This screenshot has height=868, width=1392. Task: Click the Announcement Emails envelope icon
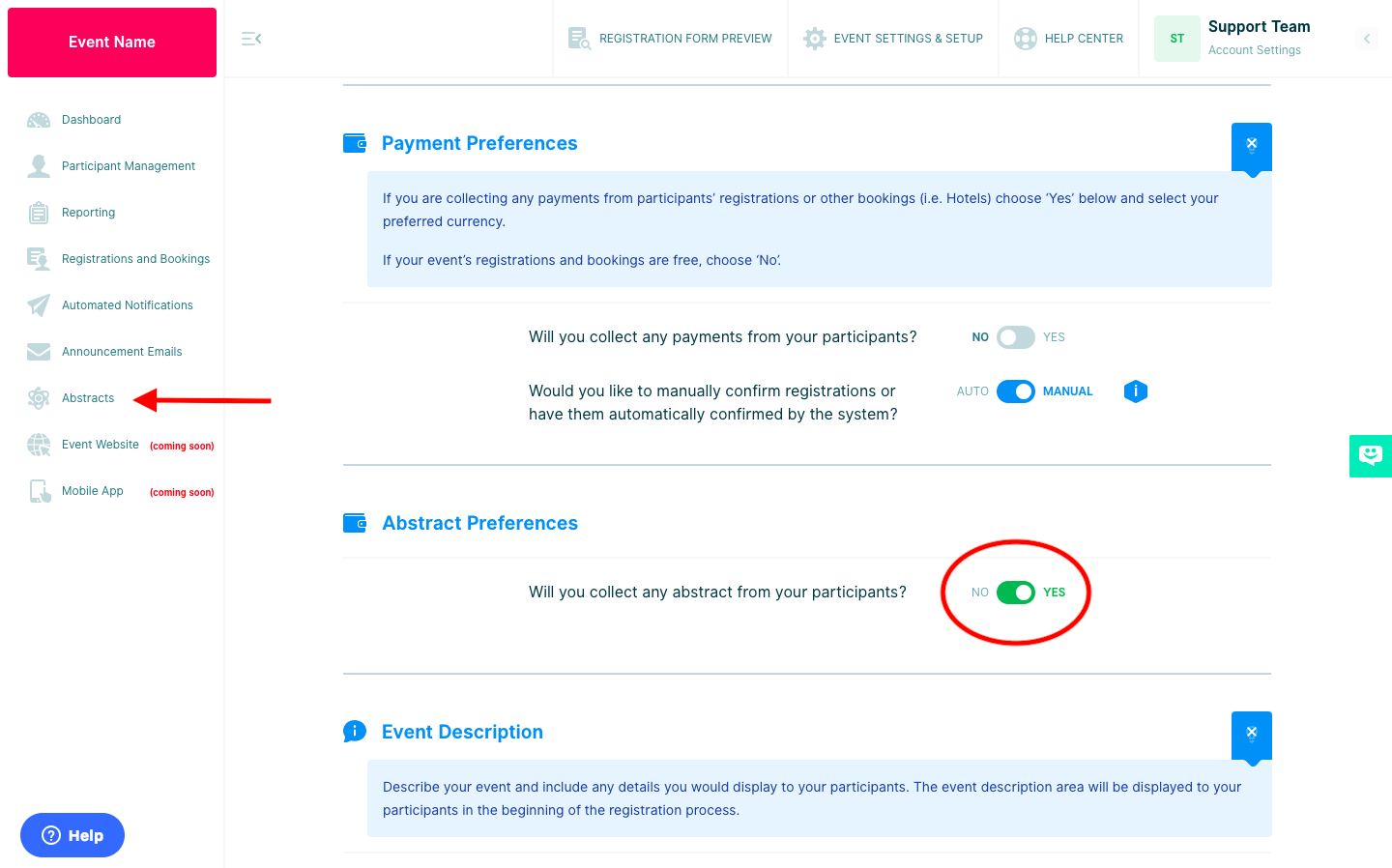pyautogui.click(x=39, y=352)
